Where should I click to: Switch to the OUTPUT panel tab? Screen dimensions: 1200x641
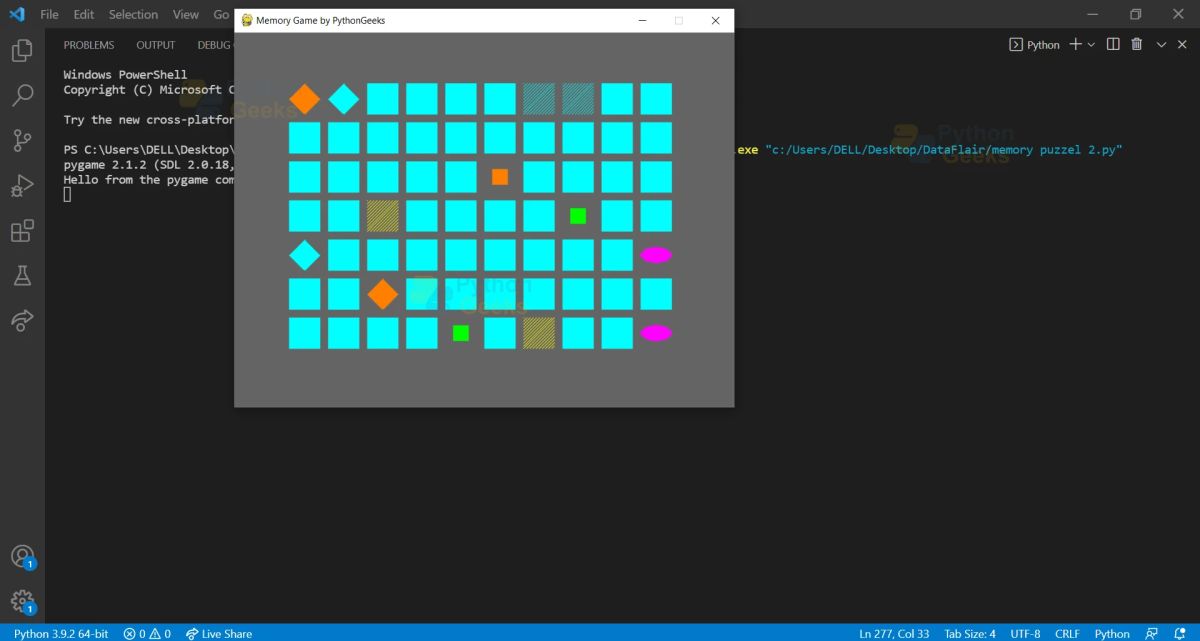[156, 45]
